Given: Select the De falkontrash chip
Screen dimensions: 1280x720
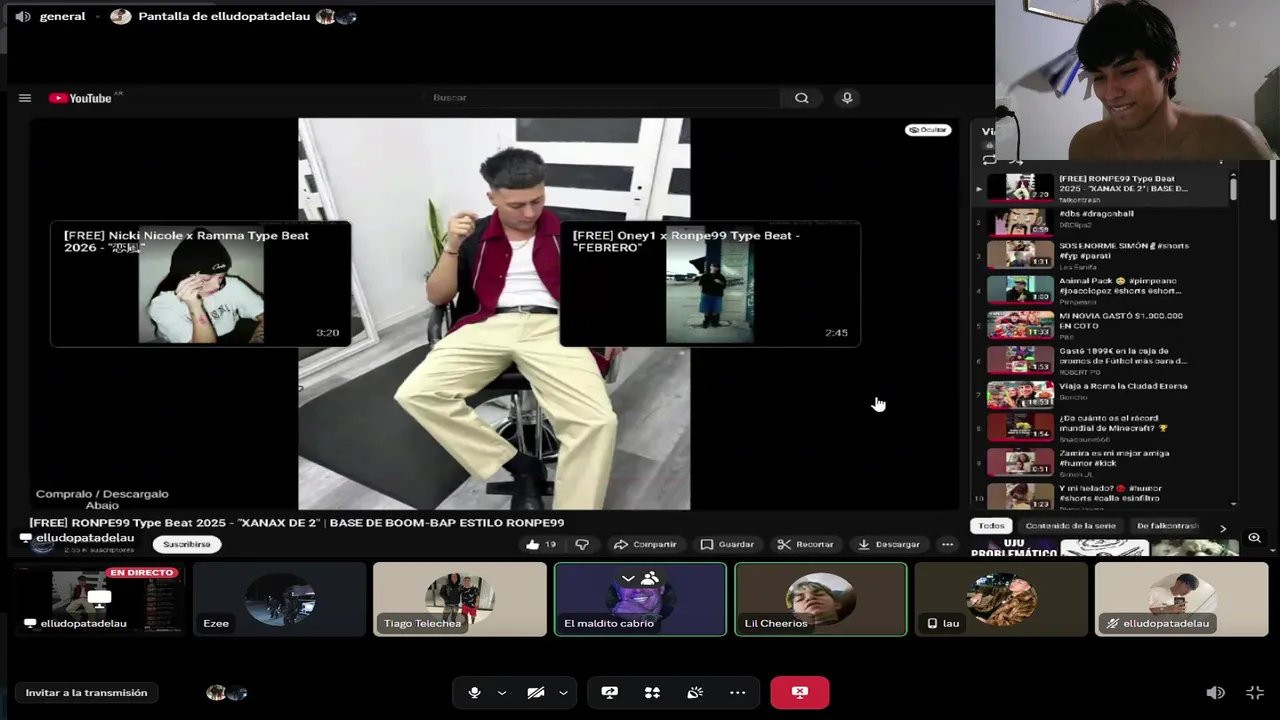Looking at the screenshot, I should pyautogui.click(x=1167, y=526).
